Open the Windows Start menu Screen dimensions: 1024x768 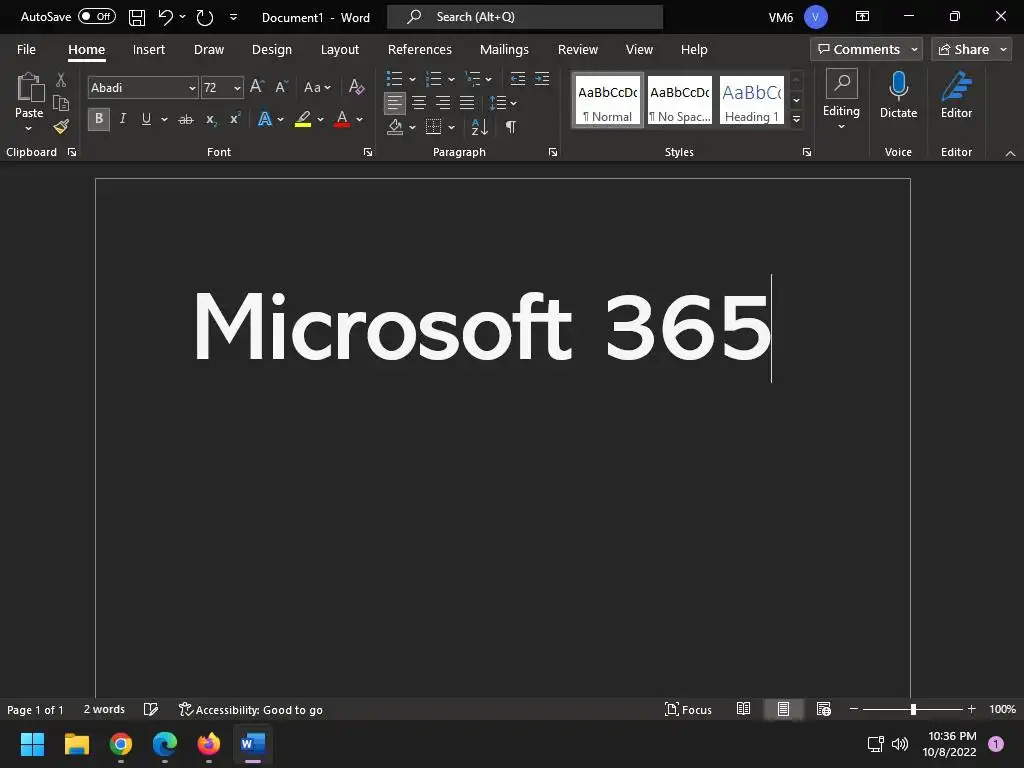(x=32, y=744)
